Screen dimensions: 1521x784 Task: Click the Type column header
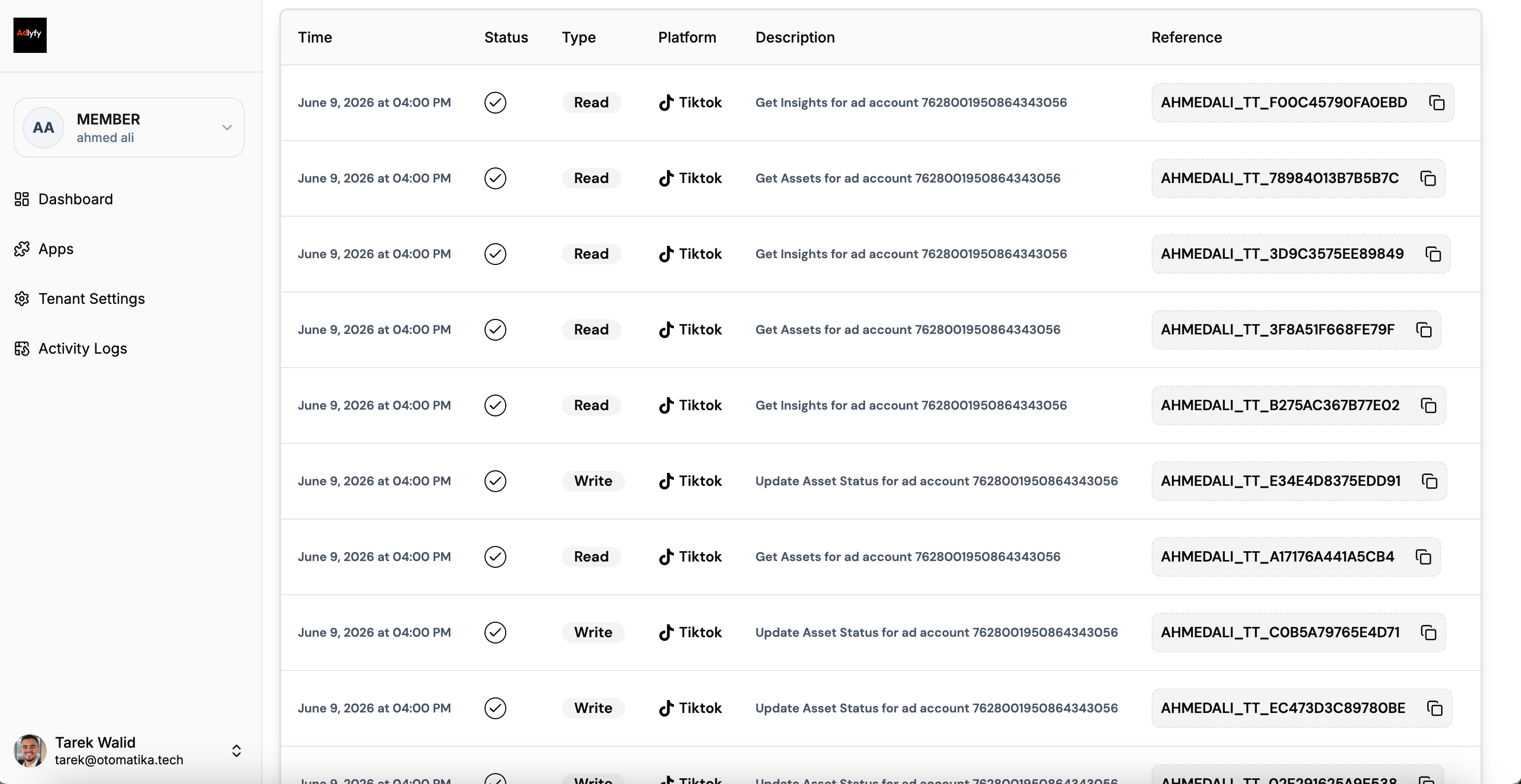click(578, 37)
